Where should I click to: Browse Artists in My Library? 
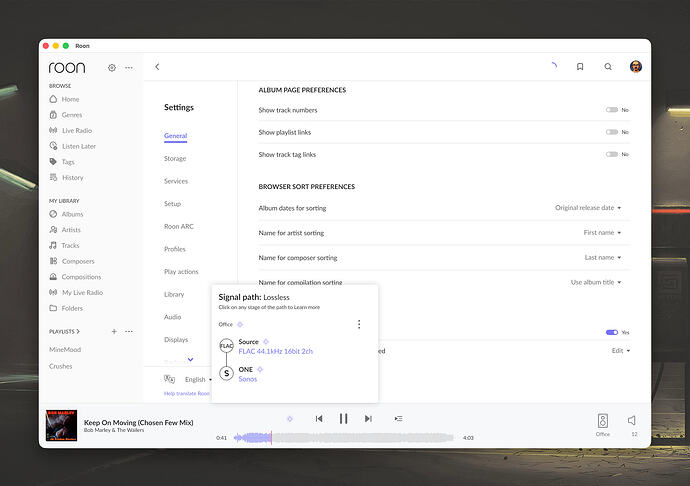coord(65,230)
